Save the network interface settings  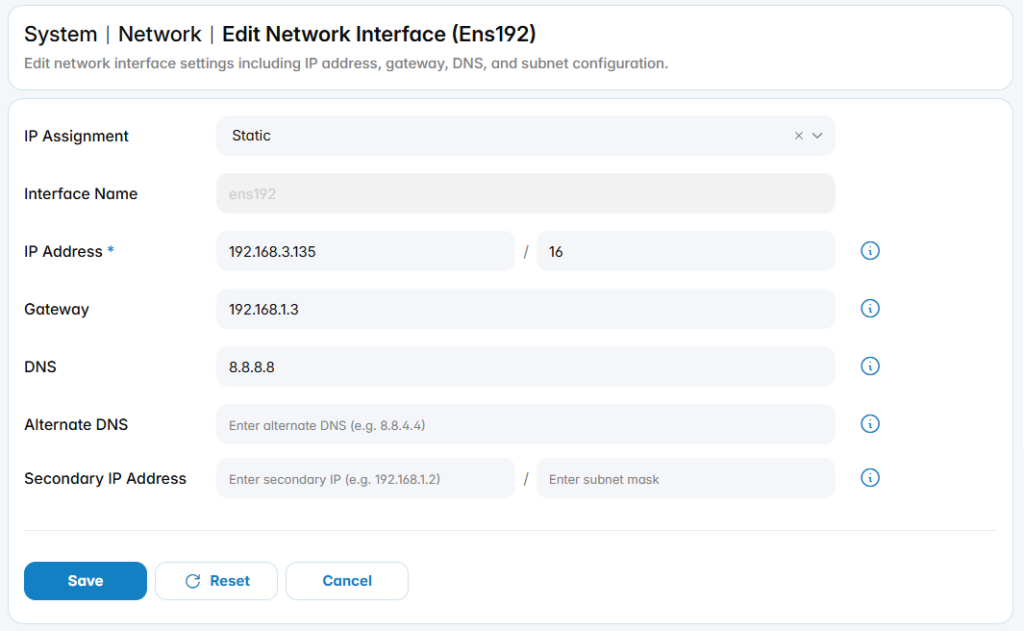(86, 581)
